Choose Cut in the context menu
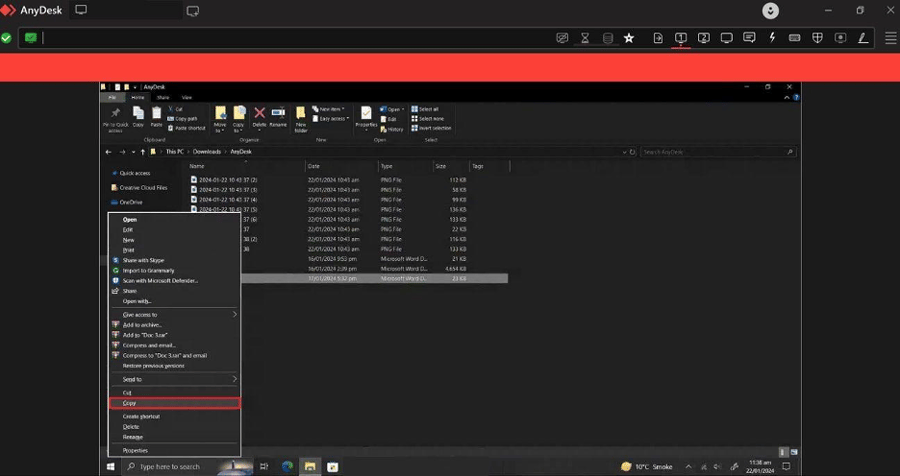Image resolution: width=900 pixels, height=476 pixels. coord(174,393)
